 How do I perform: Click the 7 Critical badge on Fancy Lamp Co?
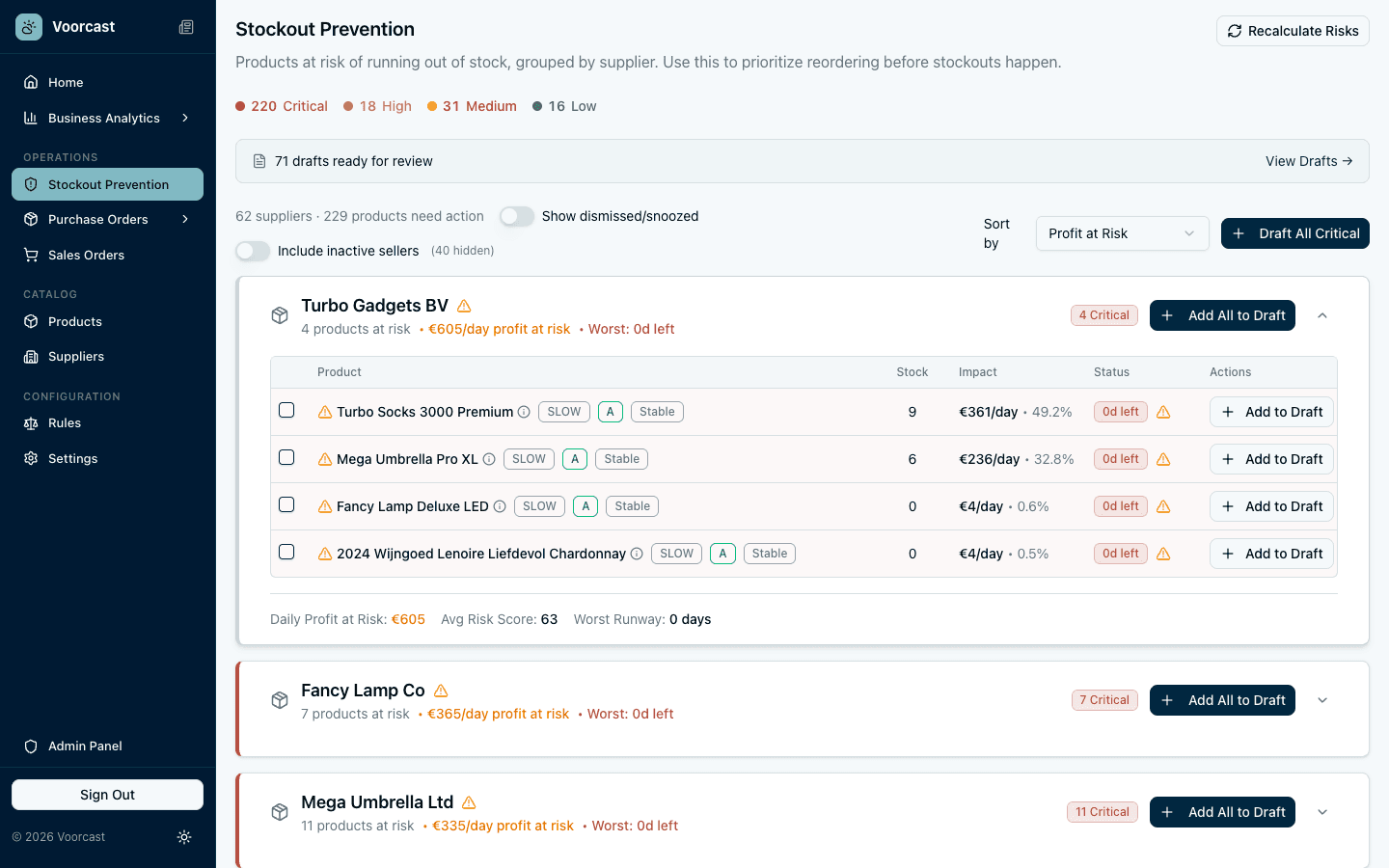click(1104, 700)
